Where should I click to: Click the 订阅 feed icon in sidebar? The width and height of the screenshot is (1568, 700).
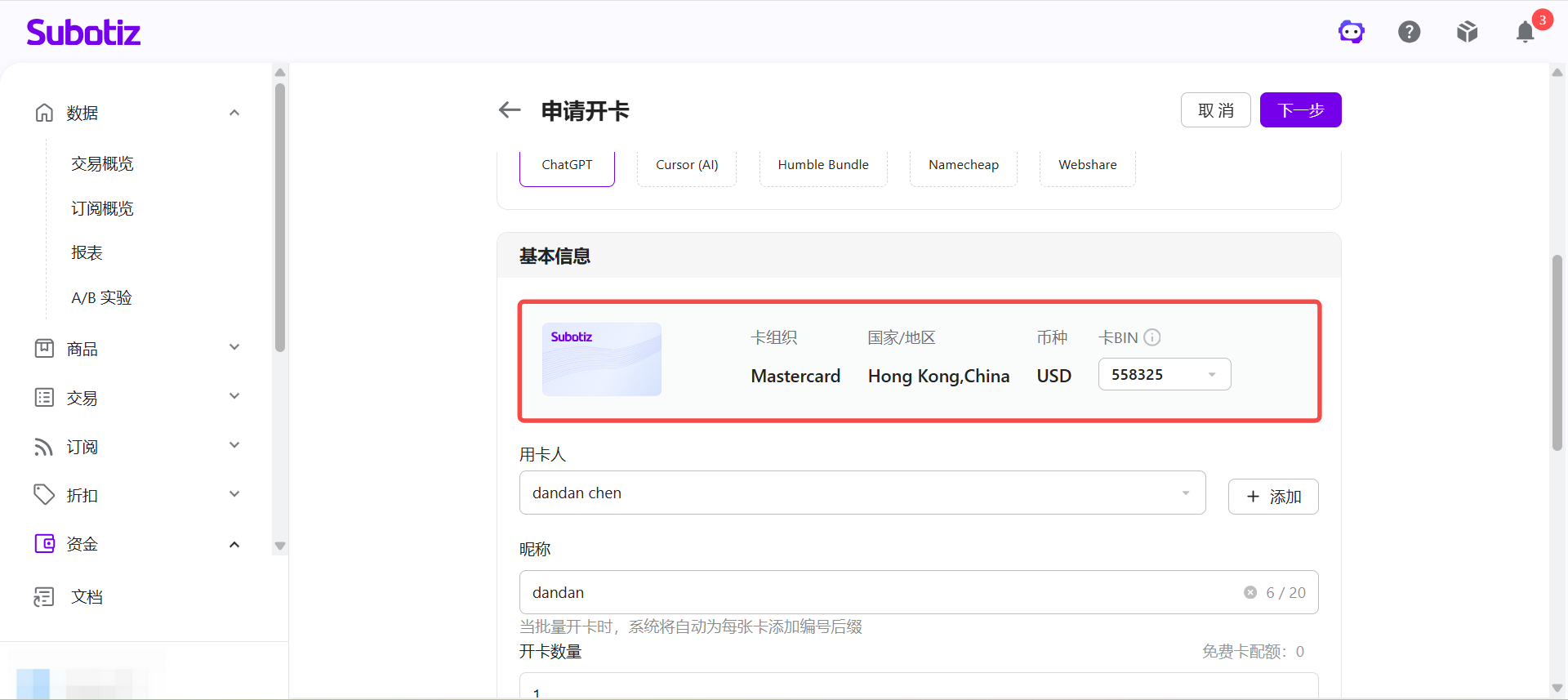[x=44, y=447]
